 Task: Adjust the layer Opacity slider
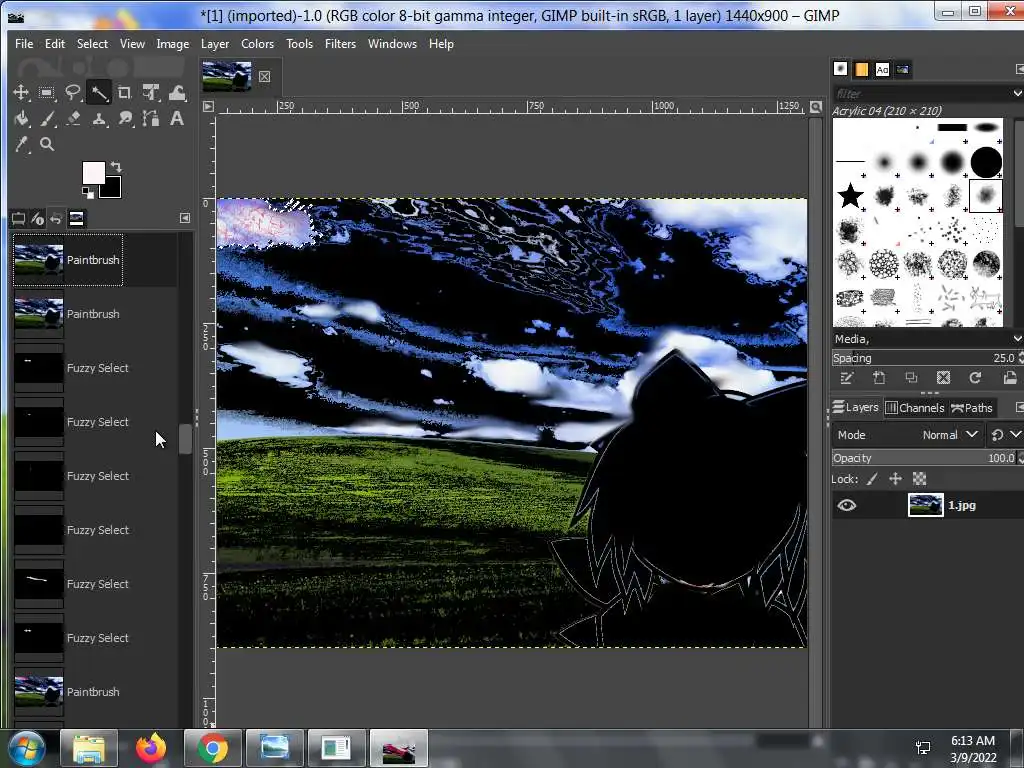point(924,458)
